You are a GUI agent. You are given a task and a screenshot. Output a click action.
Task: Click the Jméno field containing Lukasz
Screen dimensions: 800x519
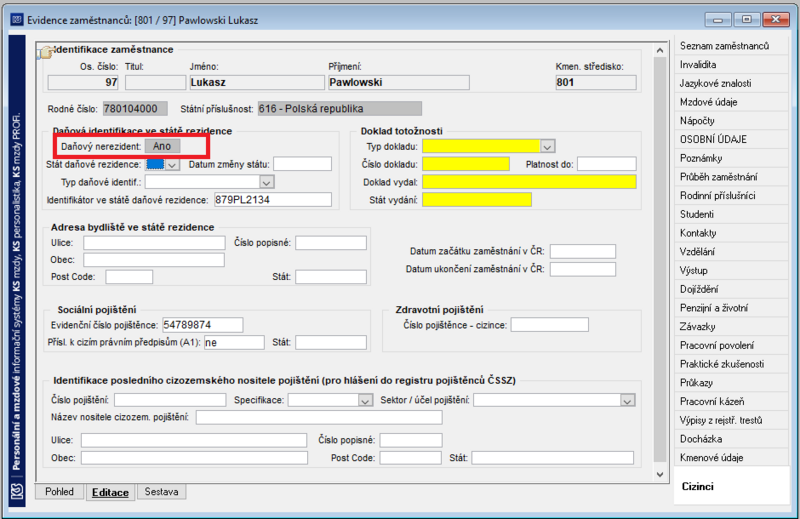coord(257,83)
